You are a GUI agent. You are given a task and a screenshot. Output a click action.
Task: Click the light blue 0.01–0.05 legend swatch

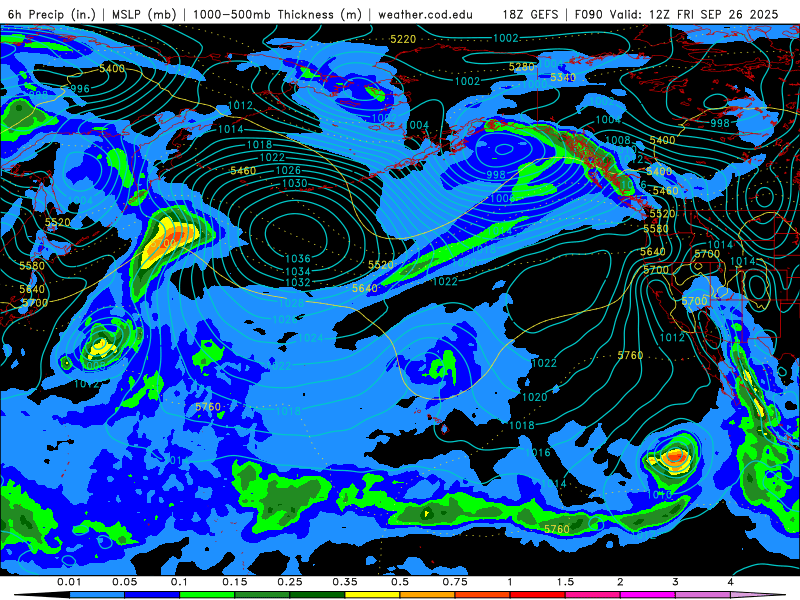click(97, 595)
